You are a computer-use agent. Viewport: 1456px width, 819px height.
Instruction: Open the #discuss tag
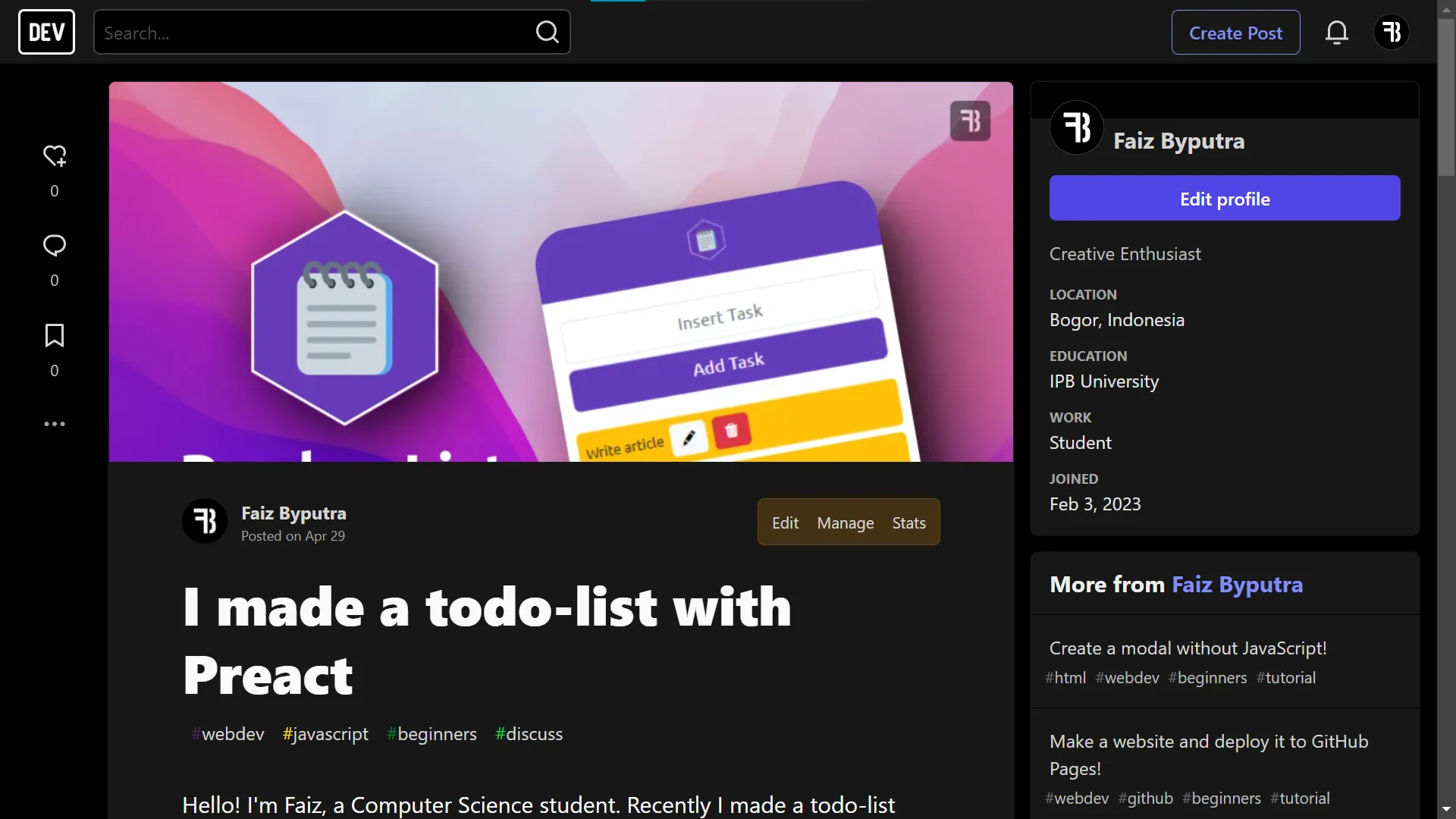coord(529,734)
